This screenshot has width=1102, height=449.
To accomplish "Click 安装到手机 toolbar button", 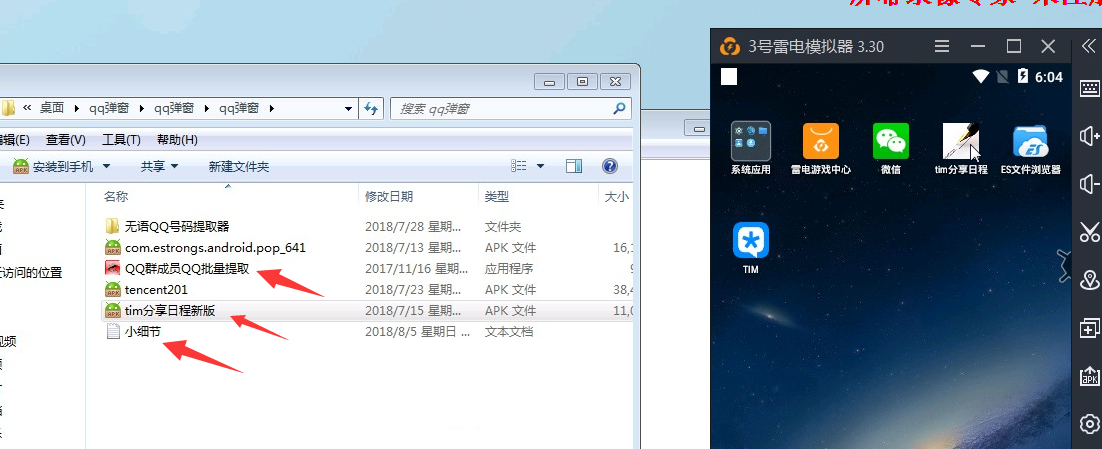I will coord(55,167).
